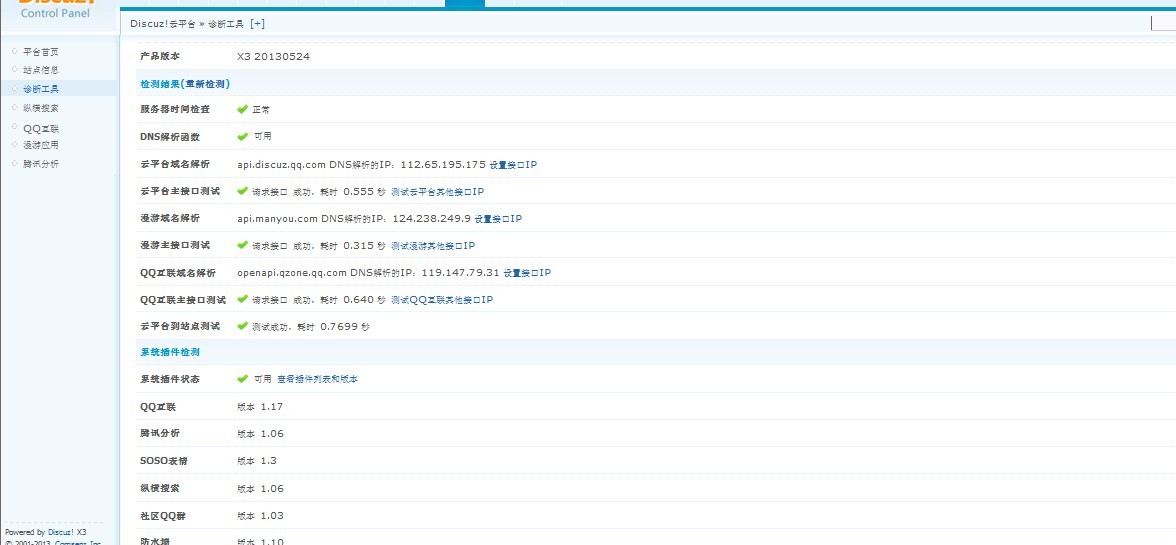Open QQ互联 in the sidebar menu
Screen dimensions: 1176x545
click(x=40, y=127)
